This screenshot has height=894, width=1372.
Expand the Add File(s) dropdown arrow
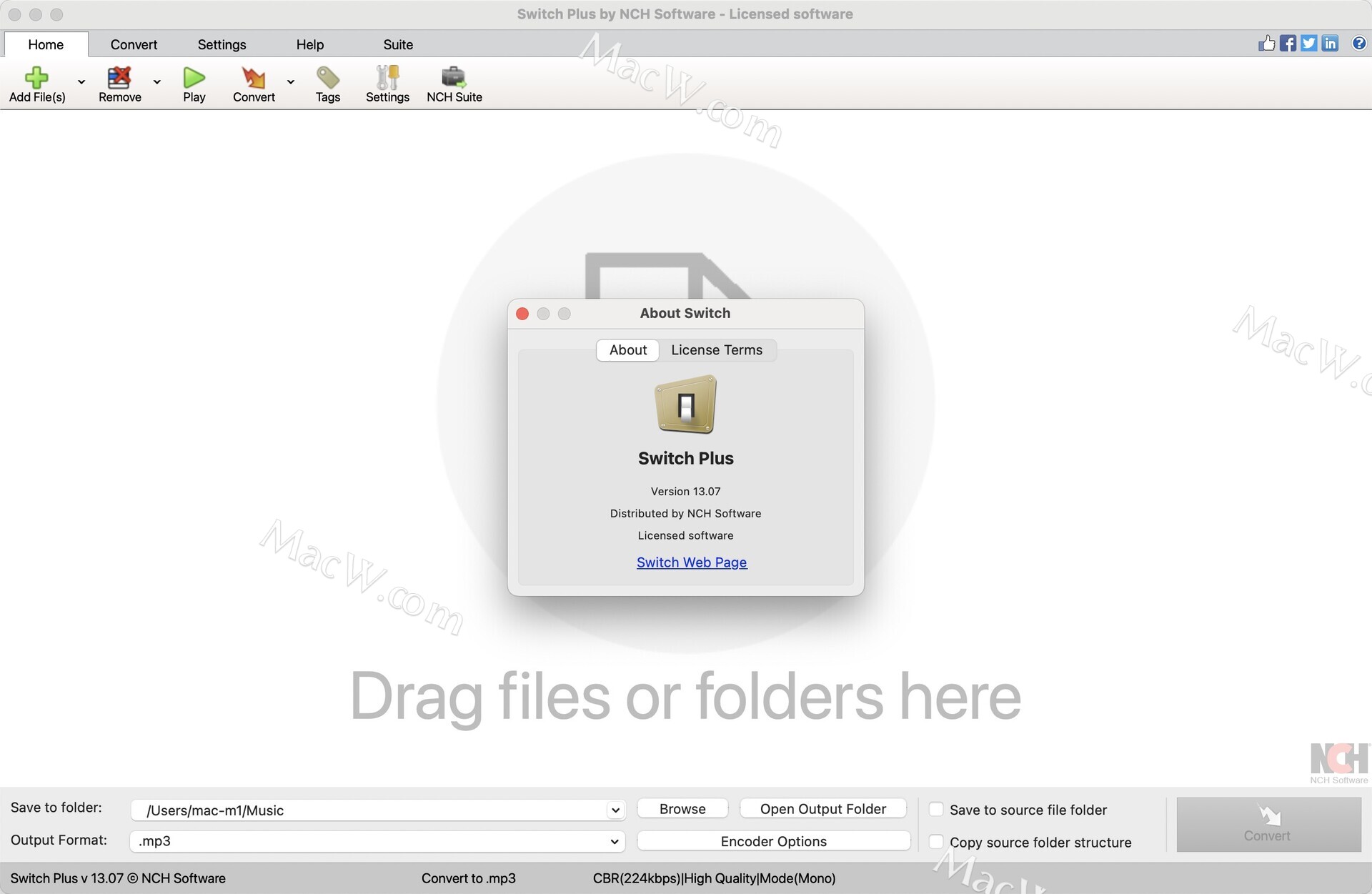tap(81, 82)
